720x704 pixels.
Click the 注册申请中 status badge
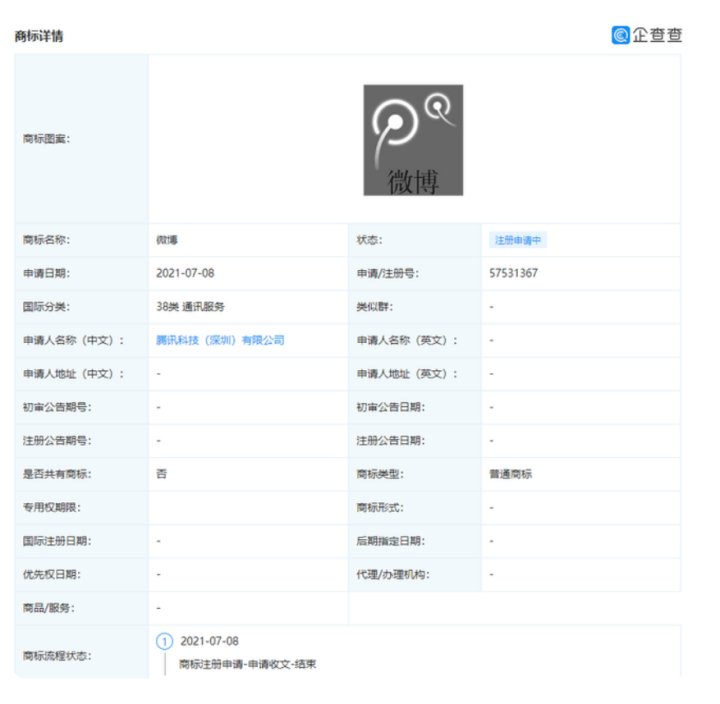tap(518, 240)
